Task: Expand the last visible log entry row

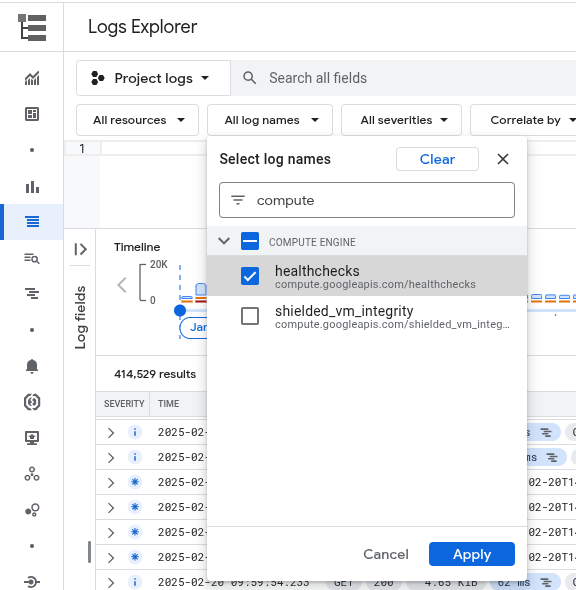Action: tap(111, 582)
